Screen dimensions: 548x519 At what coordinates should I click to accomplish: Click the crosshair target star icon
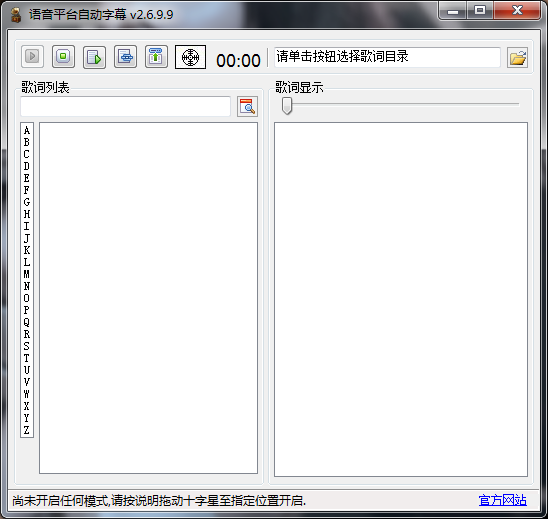tap(190, 57)
